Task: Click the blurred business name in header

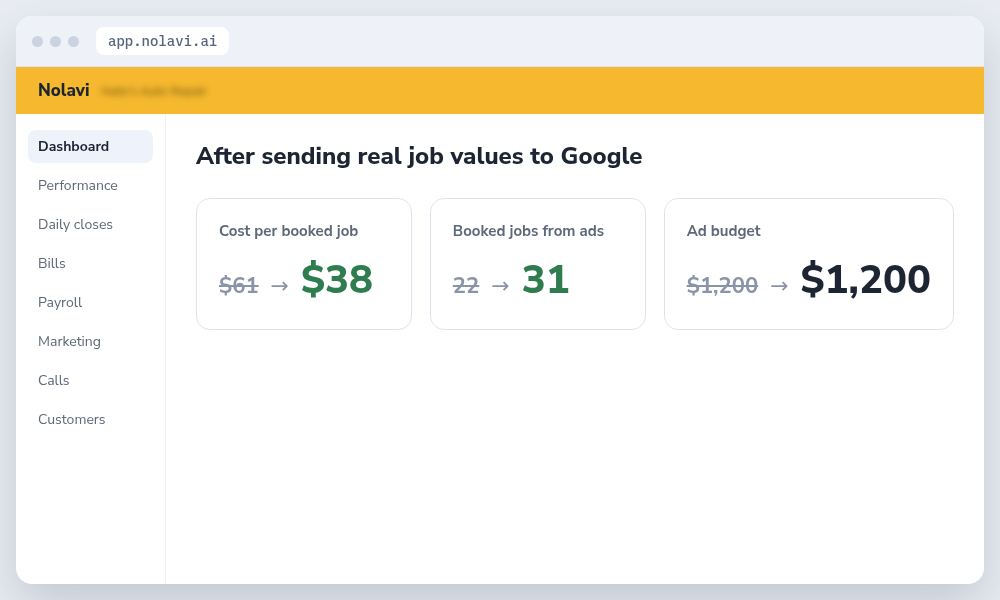Action: [x=153, y=91]
